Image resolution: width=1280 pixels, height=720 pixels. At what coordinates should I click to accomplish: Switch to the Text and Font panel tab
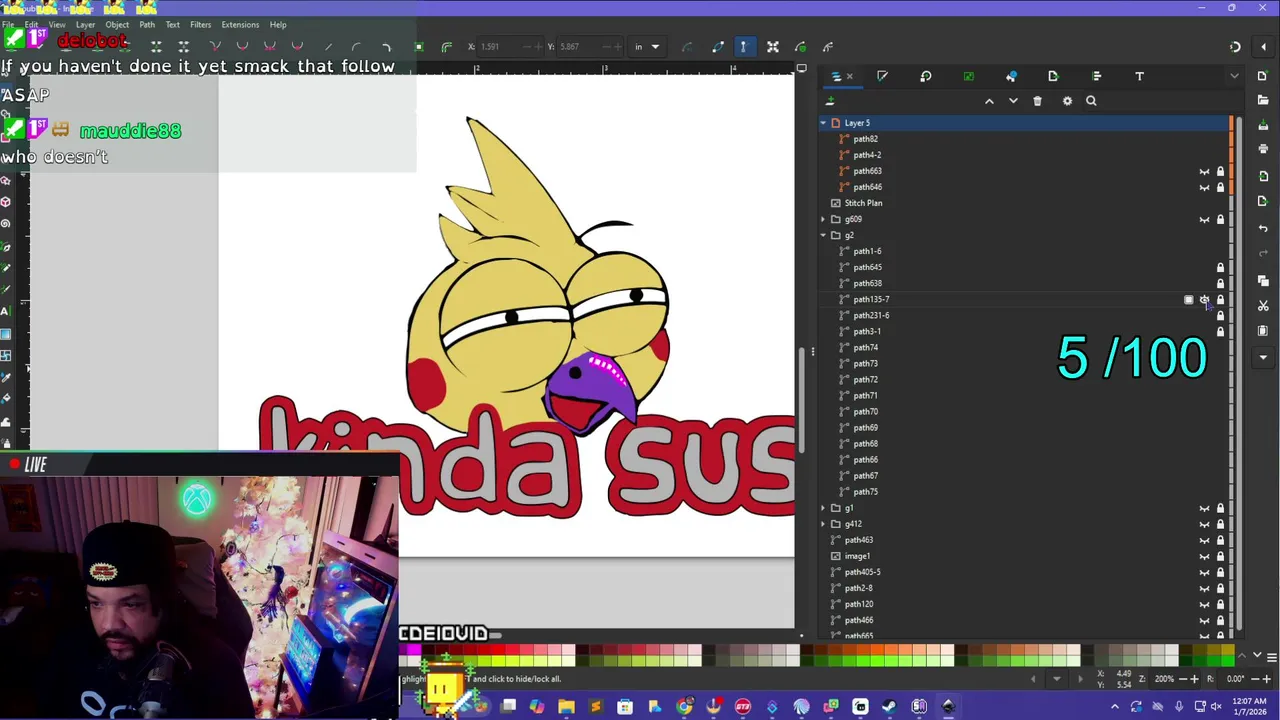point(1139,76)
